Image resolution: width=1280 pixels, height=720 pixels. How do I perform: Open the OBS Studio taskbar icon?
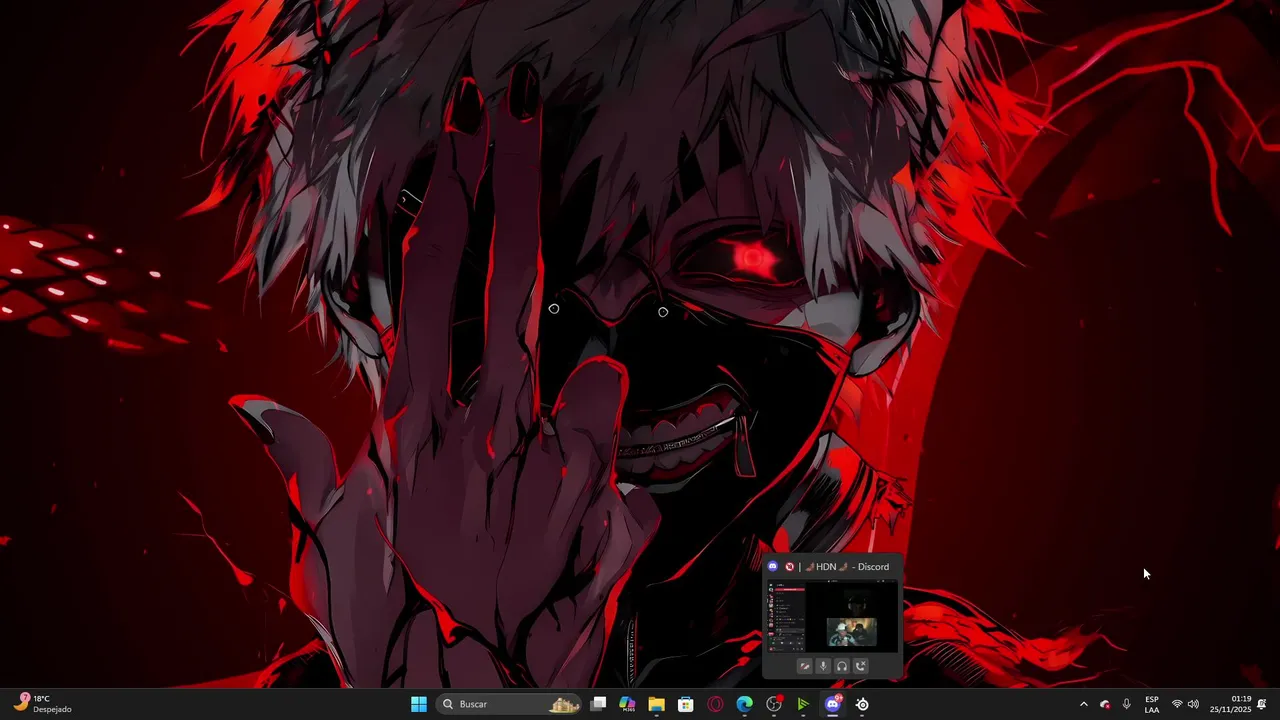pos(774,704)
